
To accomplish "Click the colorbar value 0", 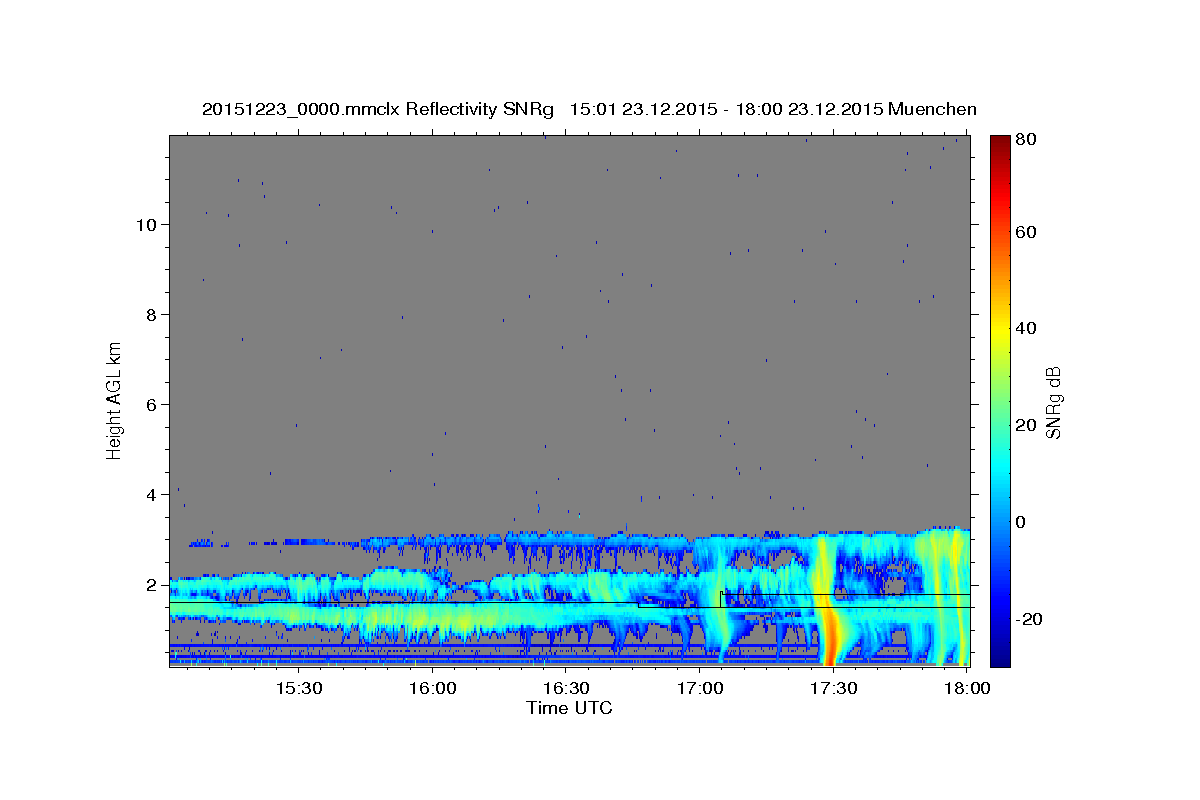I will (x=1020, y=522).
